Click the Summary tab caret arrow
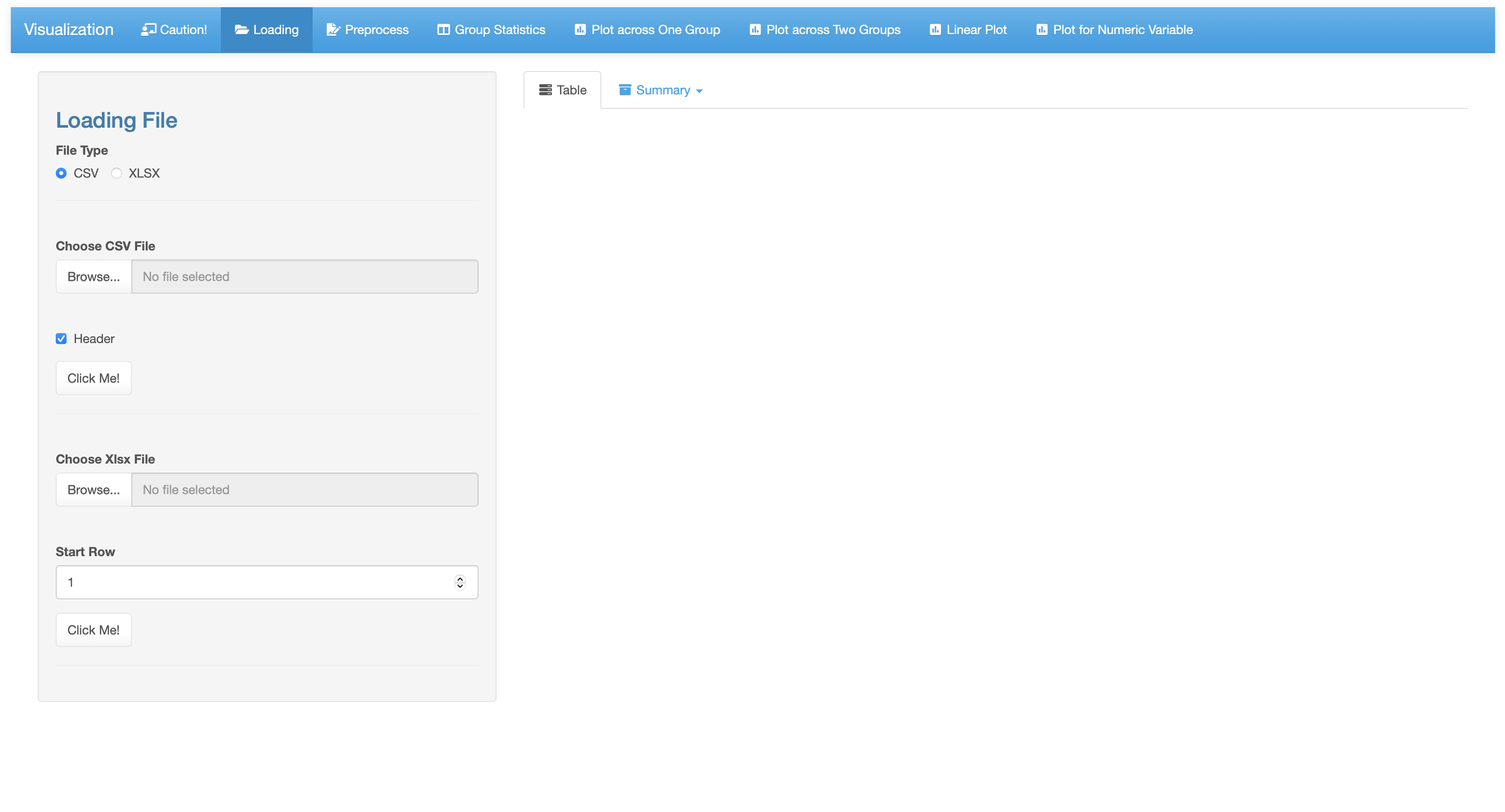This screenshot has height=812, width=1505. (699, 91)
